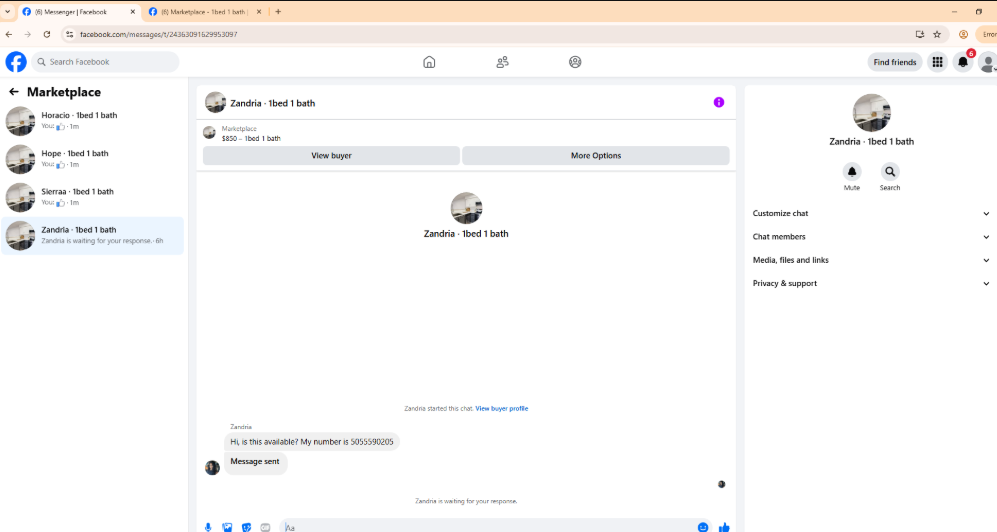Bookmark this page with the star icon
997x532 pixels.
[937, 34]
